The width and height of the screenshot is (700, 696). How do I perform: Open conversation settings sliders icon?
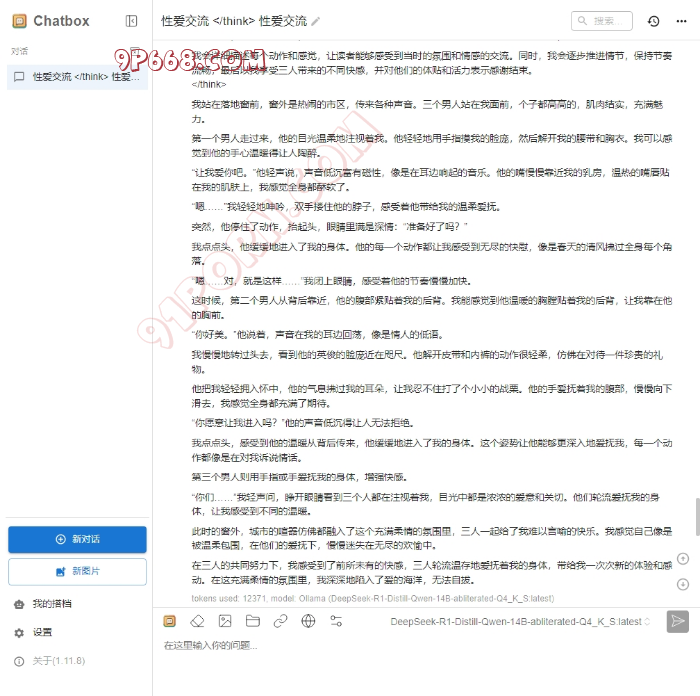[x=336, y=621]
